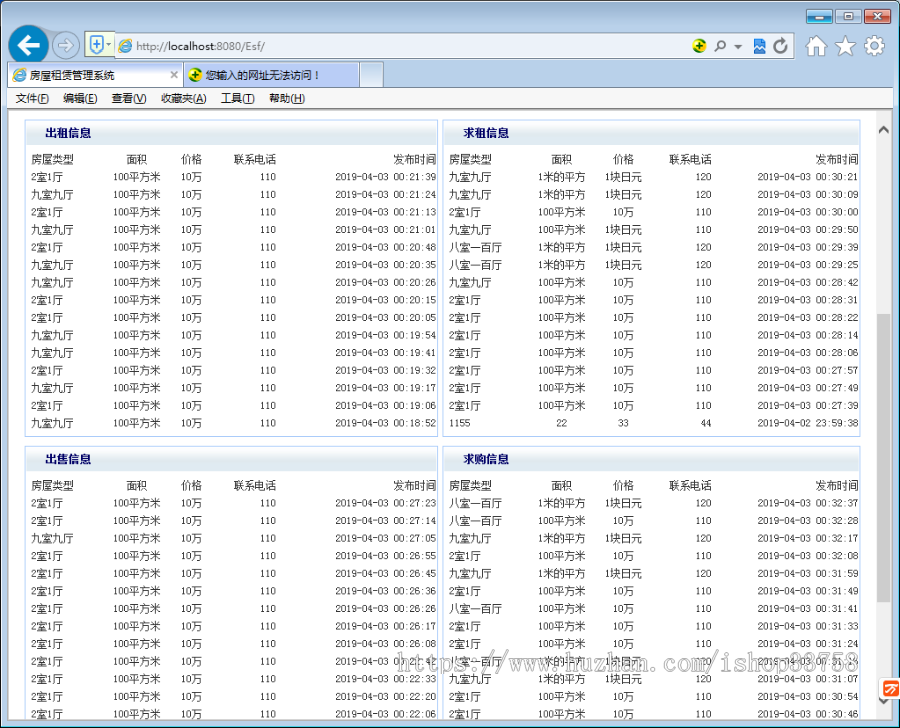Open the Home page icon
Viewport: 900px width, 728px height.
pos(815,45)
